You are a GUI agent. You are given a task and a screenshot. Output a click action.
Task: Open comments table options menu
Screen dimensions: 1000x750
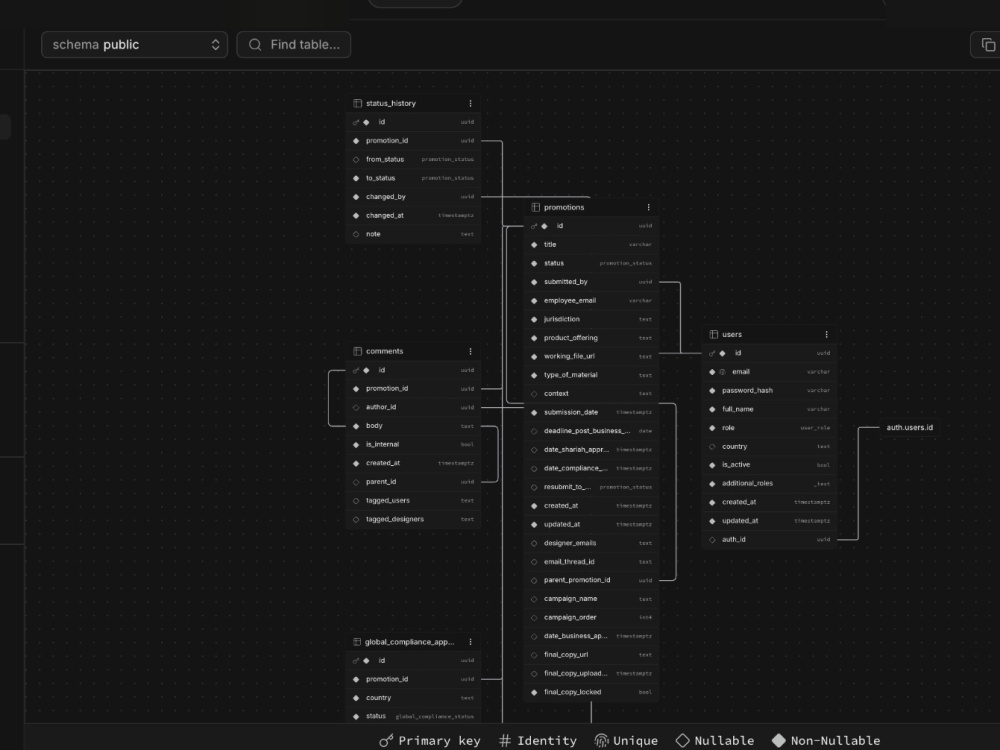(471, 351)
